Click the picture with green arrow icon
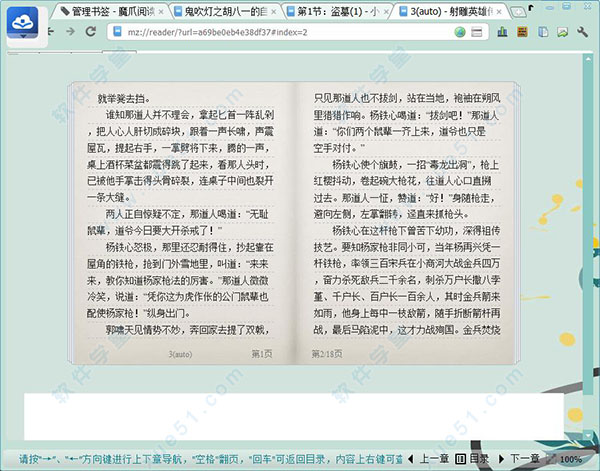Image resolution: width=600 pixels, height=471 pixels. [x=562, y=33]
